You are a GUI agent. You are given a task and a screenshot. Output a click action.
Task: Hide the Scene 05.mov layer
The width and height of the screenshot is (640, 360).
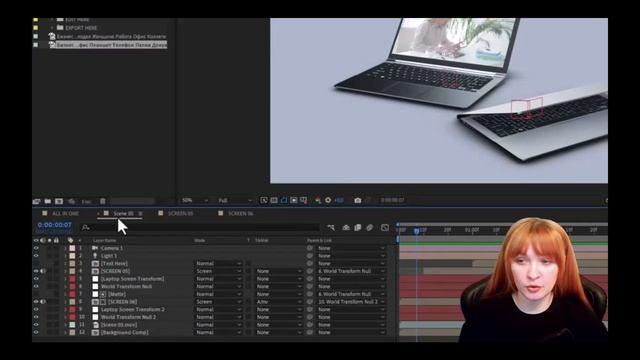[36, 325]
